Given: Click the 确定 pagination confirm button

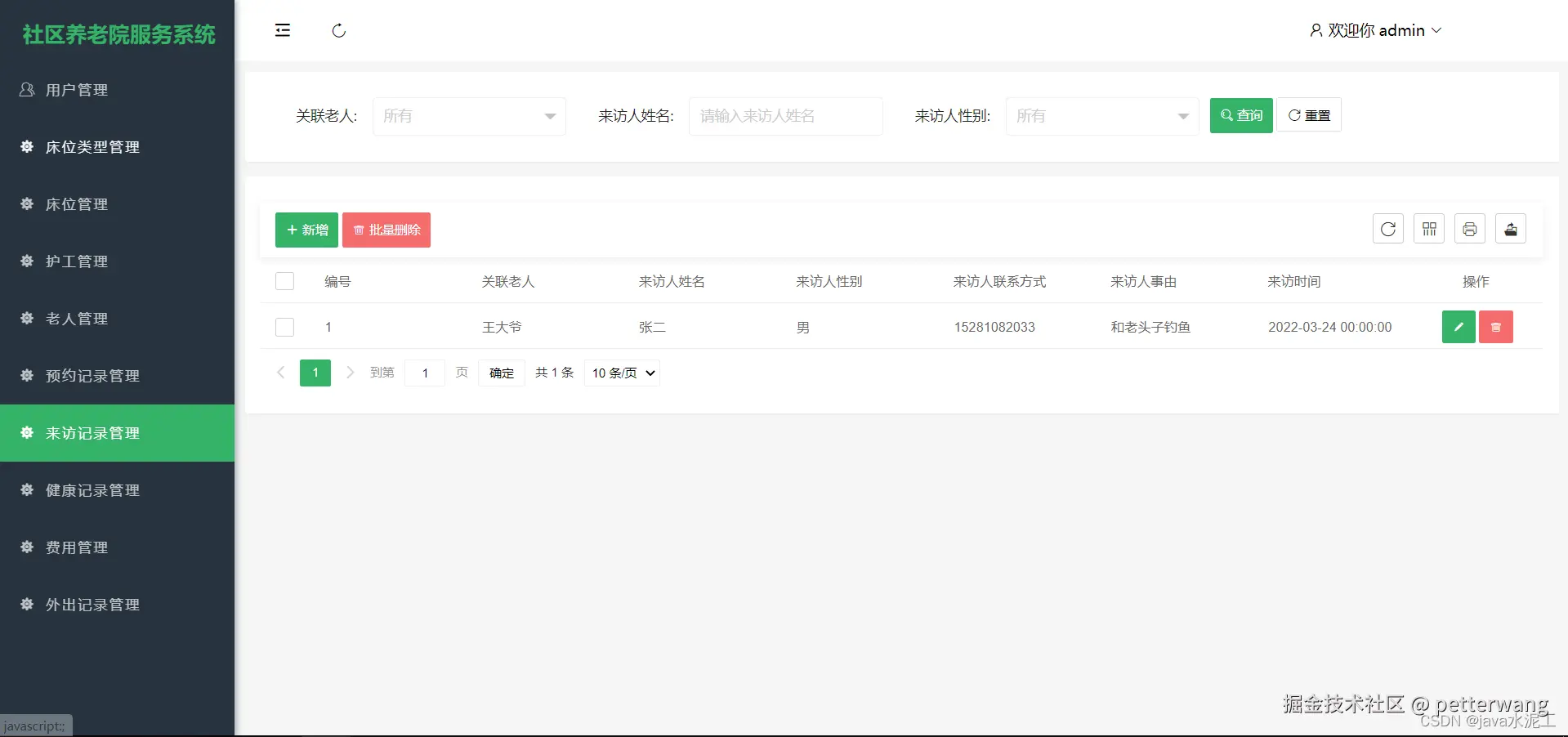Looking at the screenshot, I should coord(502,373).
